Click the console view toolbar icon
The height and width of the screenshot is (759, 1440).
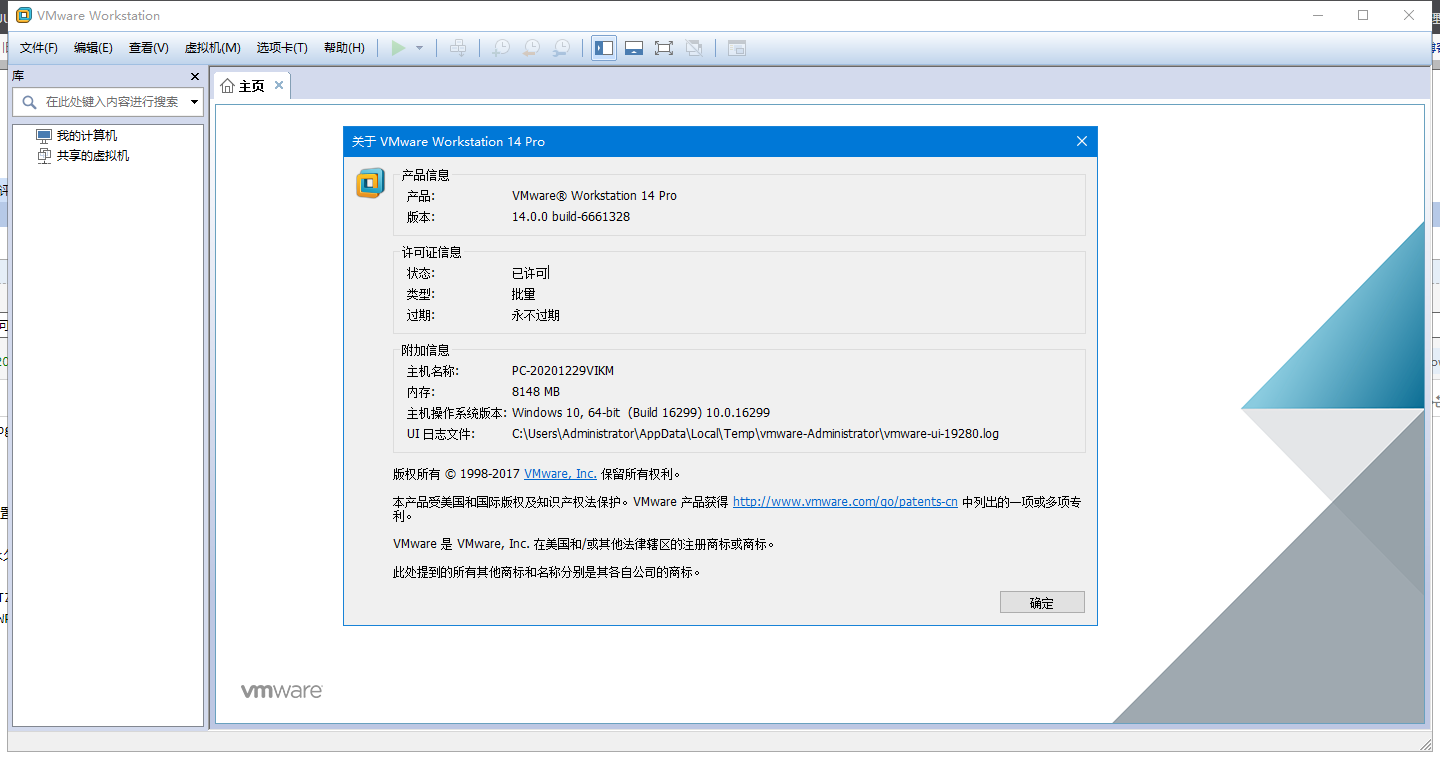[x=737, y=48]
